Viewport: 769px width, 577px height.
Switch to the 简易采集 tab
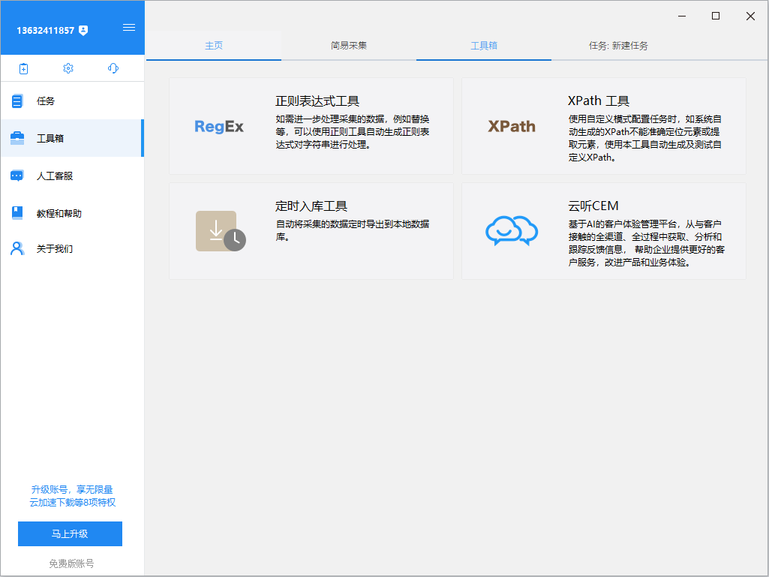349,46
